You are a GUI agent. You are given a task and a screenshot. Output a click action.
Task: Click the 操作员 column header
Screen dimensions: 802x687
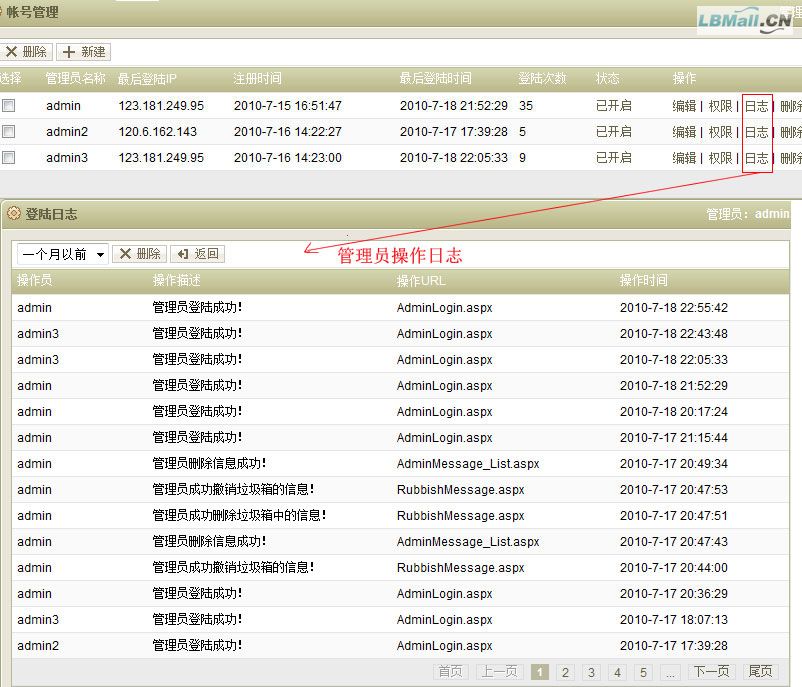pyautogui.click(x=34, y=280)
